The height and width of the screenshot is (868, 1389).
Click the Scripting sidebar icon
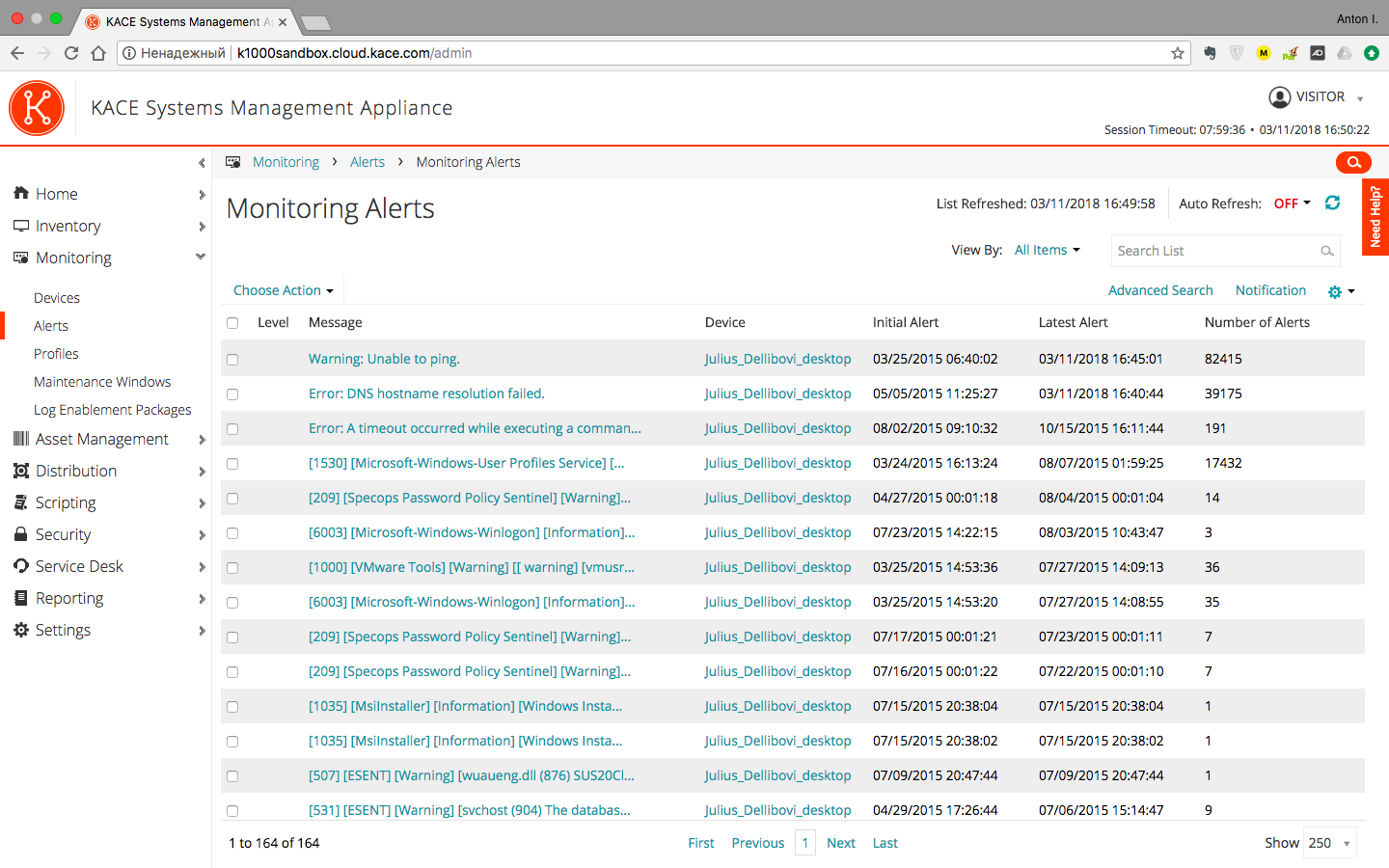point(21,502)
